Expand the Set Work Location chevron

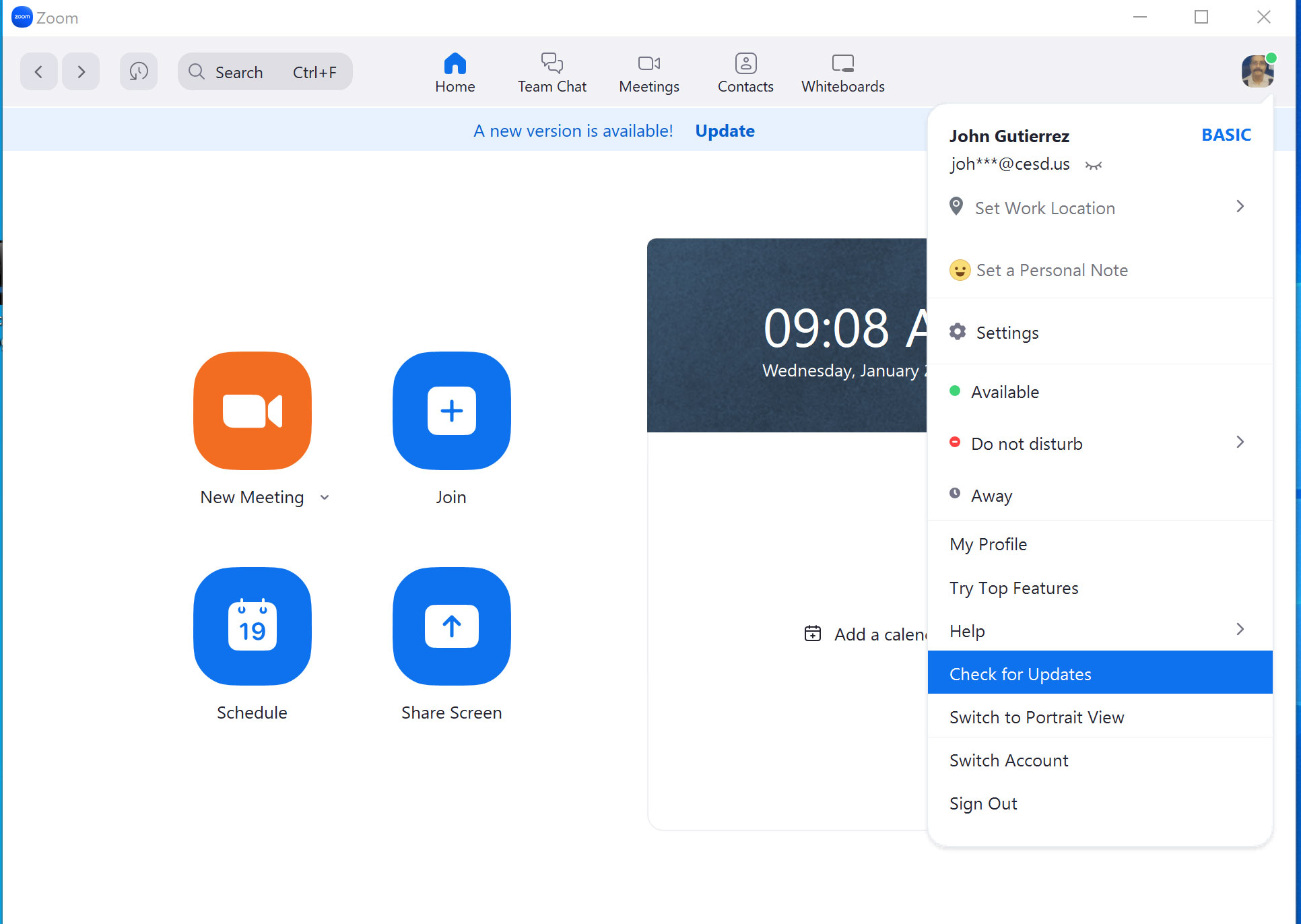pyautogui.click(x=1240, y=207)
